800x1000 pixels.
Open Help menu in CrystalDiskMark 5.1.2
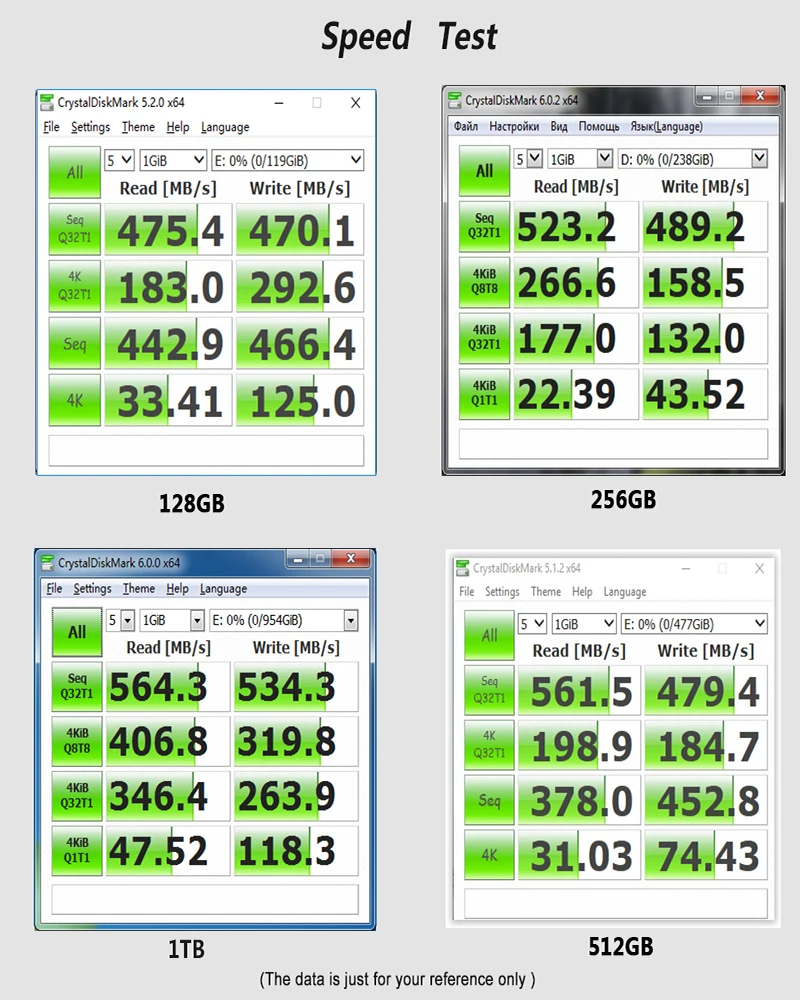[x=582, y=592]
